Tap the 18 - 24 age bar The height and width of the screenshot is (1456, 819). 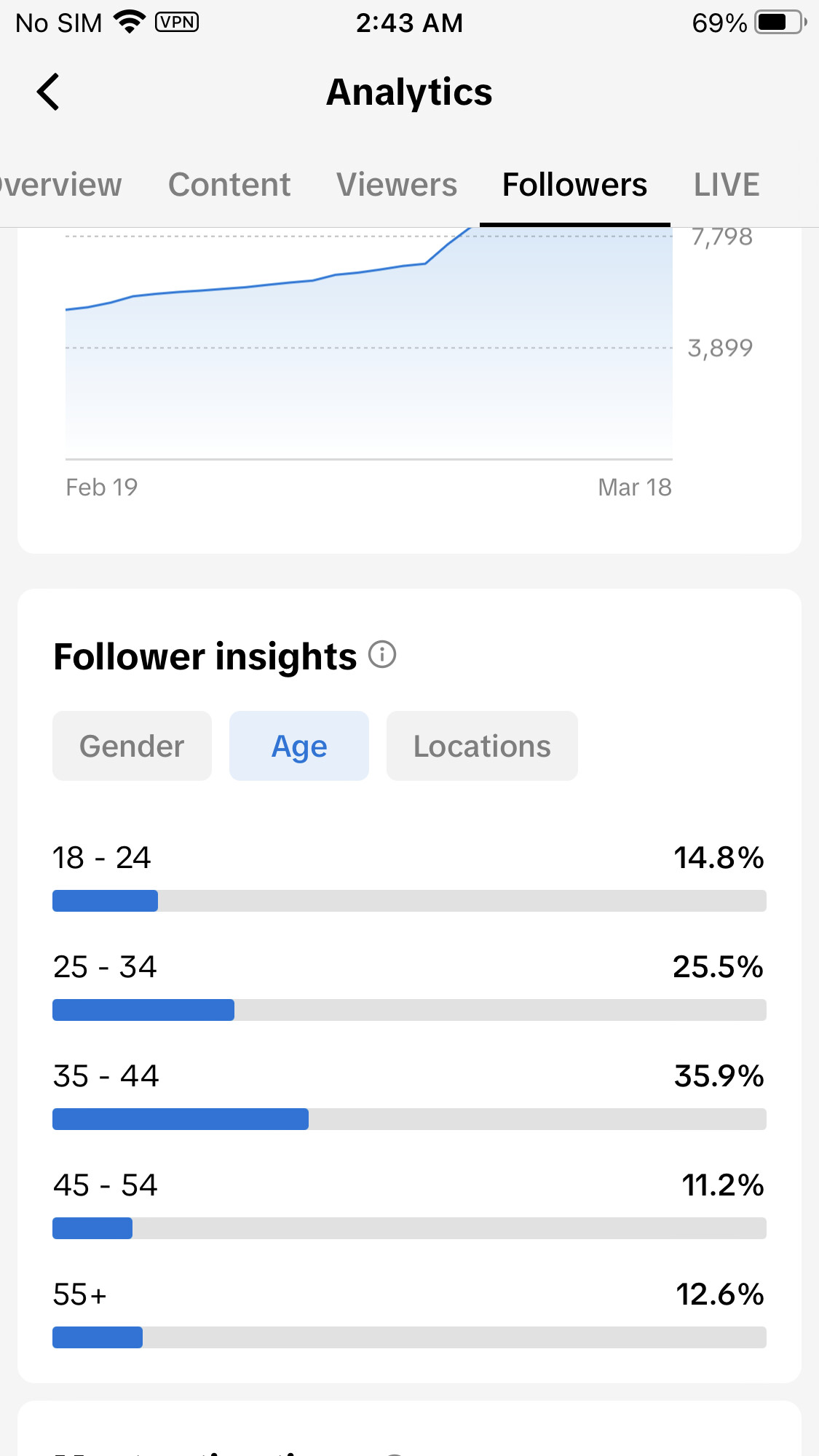pyautogui.click(x=409, y=901)
